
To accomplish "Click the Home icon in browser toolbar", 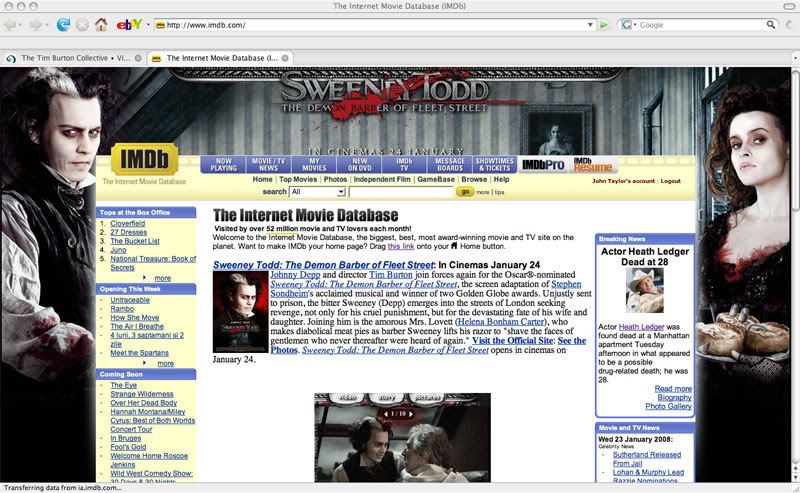I will coord(103,24).
